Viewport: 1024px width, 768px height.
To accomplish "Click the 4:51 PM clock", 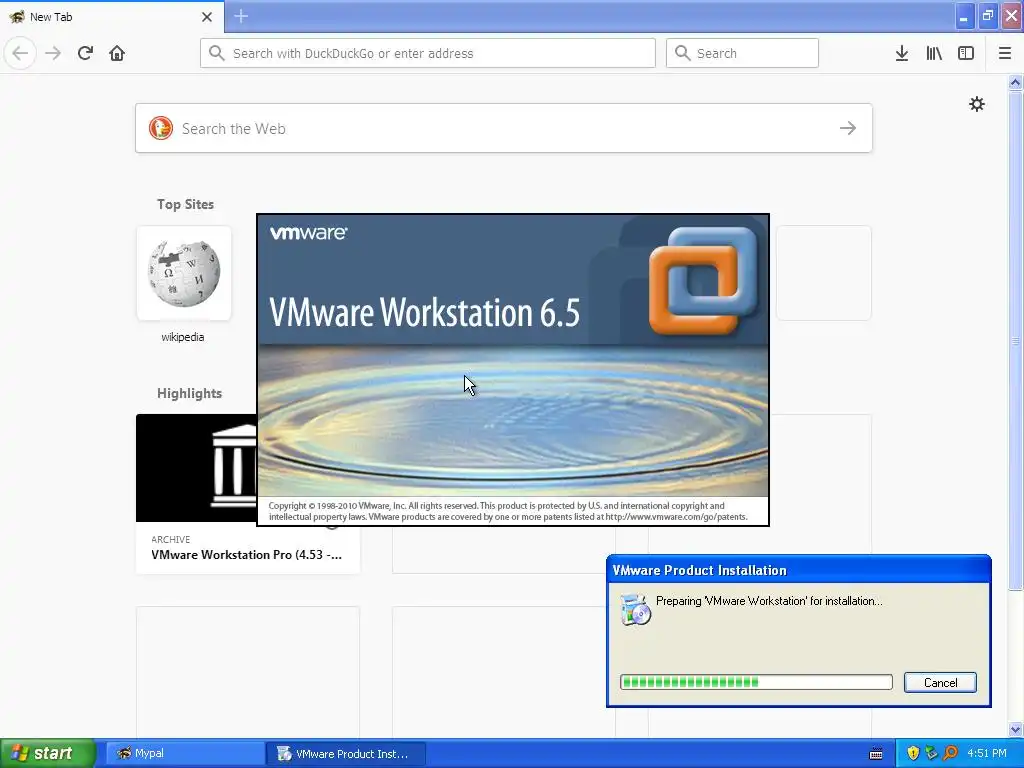I will (987, 753).
